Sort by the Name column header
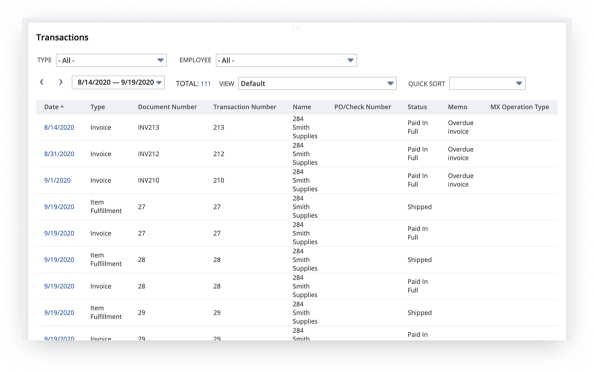This screenshot has height=372, width=594. pyautogui.click(x=302, y=107)
